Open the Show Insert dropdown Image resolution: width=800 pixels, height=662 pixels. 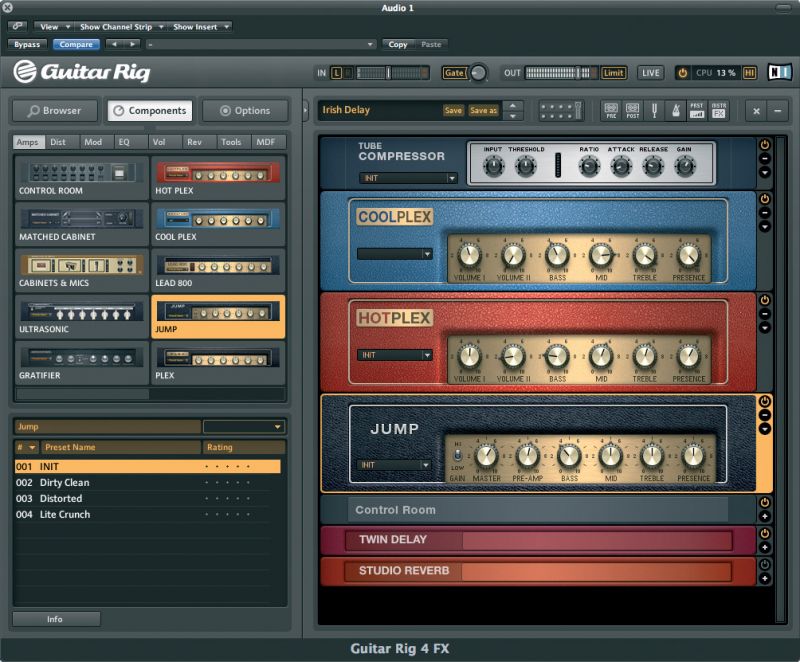point(201,27)
